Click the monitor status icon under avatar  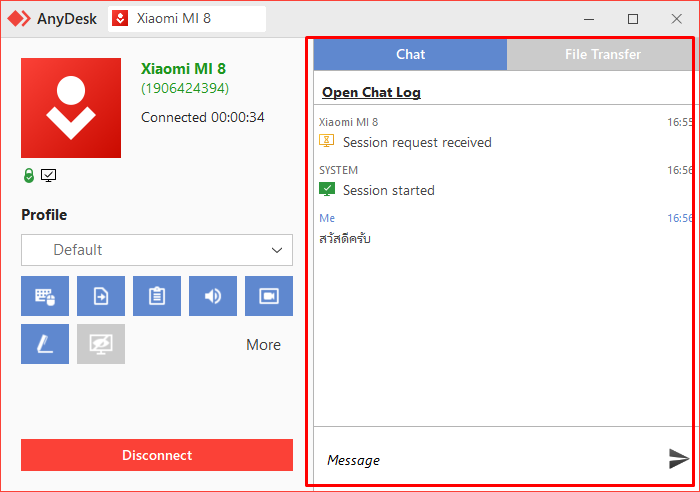coord(49,175)
